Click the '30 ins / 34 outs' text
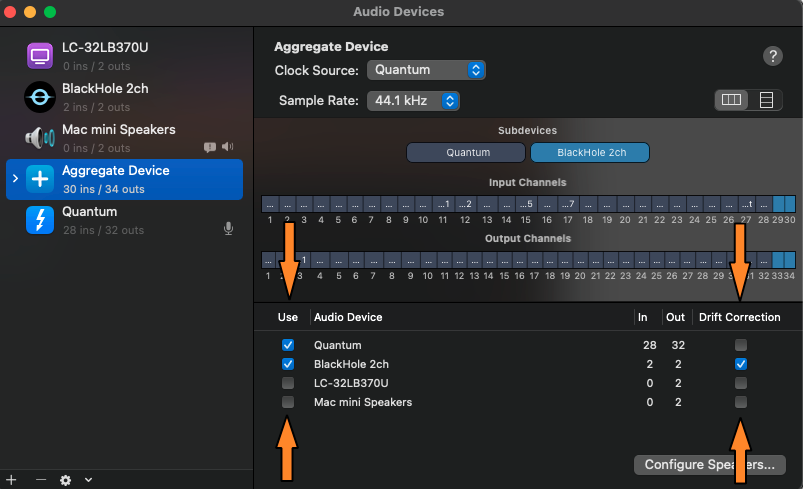 pos(103,189)
